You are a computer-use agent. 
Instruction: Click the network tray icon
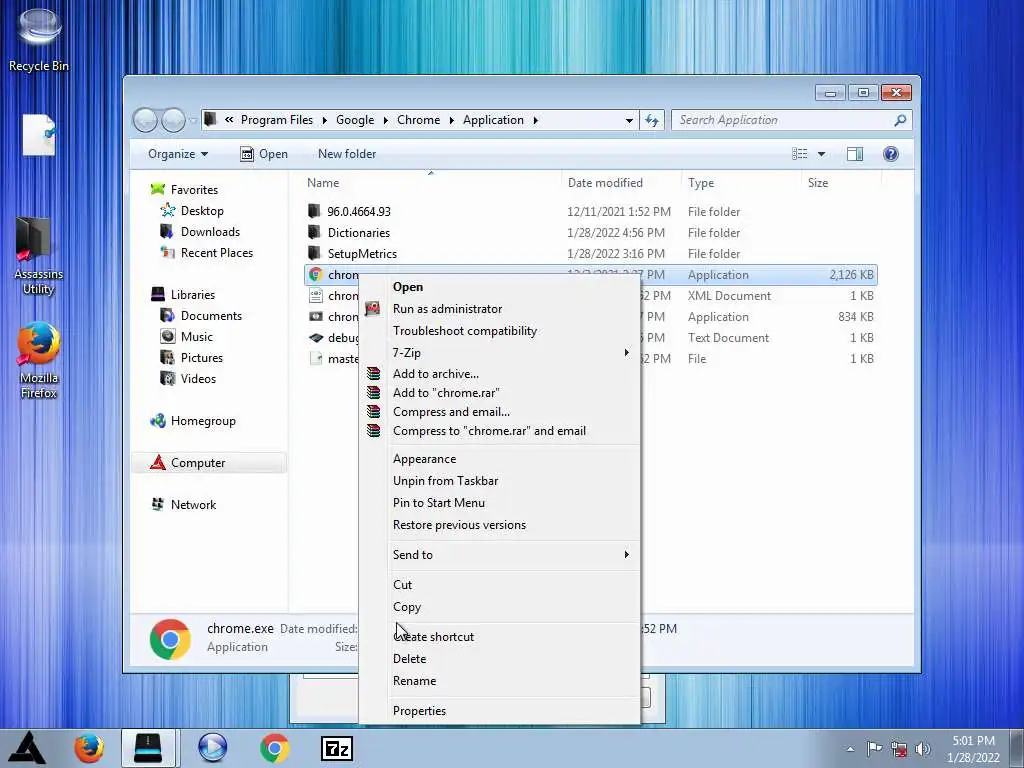899,749
